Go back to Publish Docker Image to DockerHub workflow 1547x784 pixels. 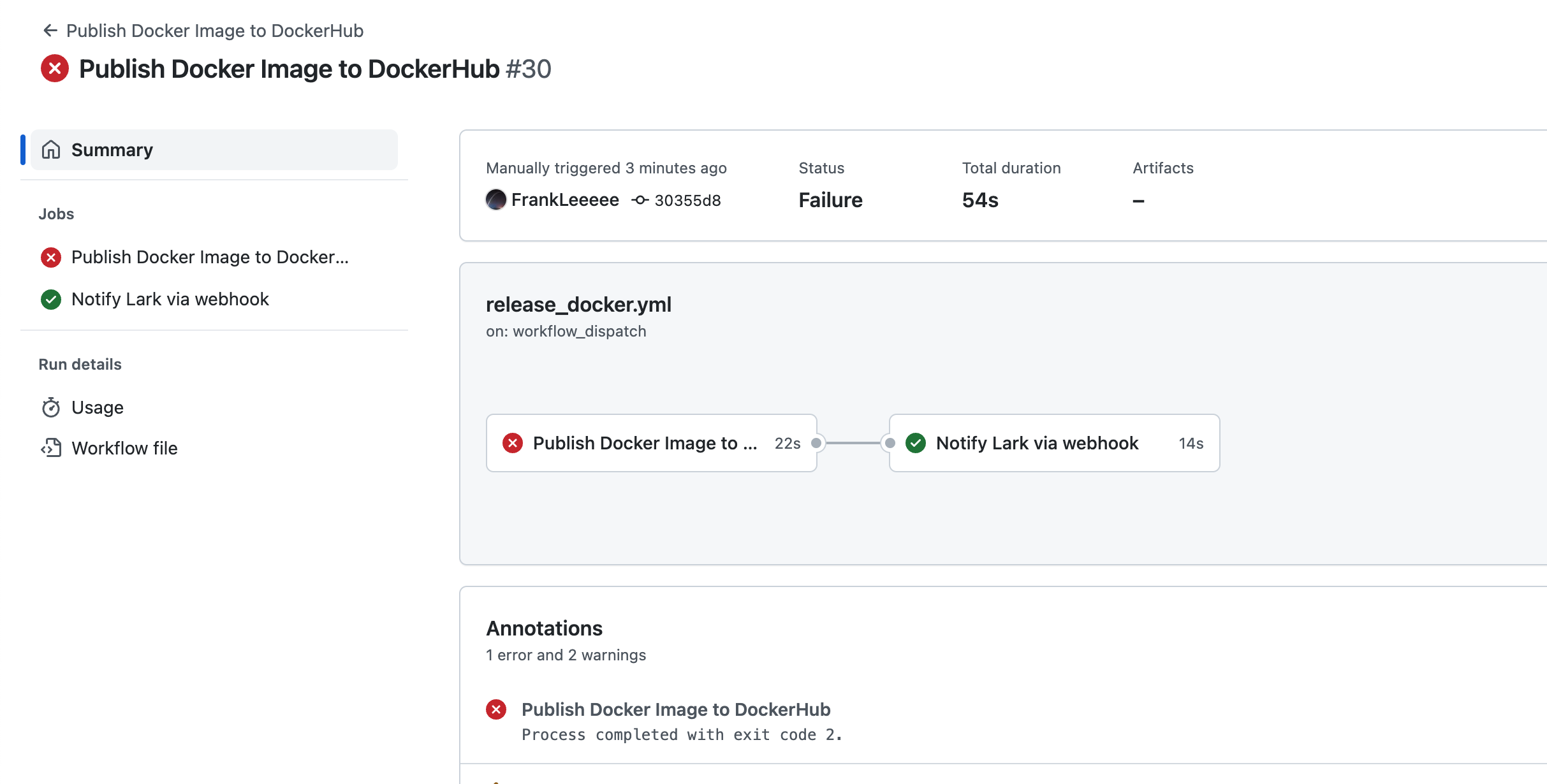pyautogui.click(x=215, y=31)
